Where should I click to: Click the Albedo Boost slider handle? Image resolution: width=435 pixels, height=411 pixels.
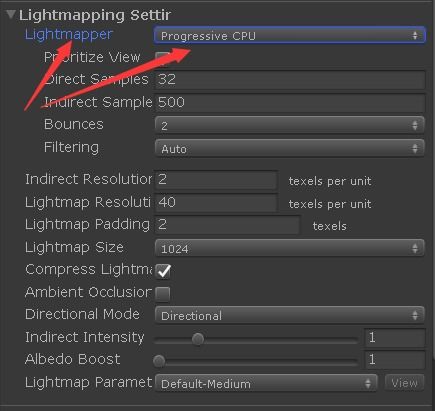pyautogui.click(x=159, y=361)
